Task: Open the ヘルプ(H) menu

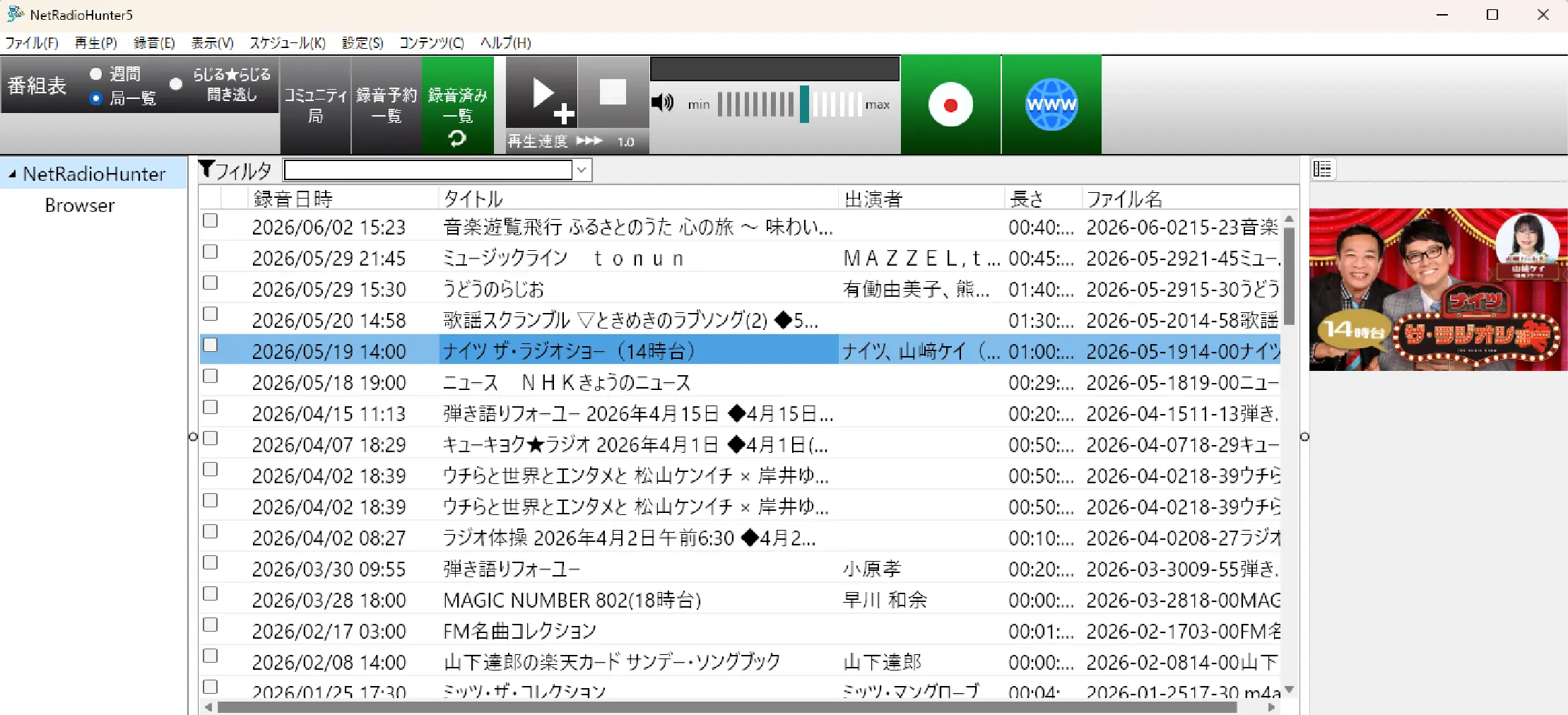Action: [506, 43]
